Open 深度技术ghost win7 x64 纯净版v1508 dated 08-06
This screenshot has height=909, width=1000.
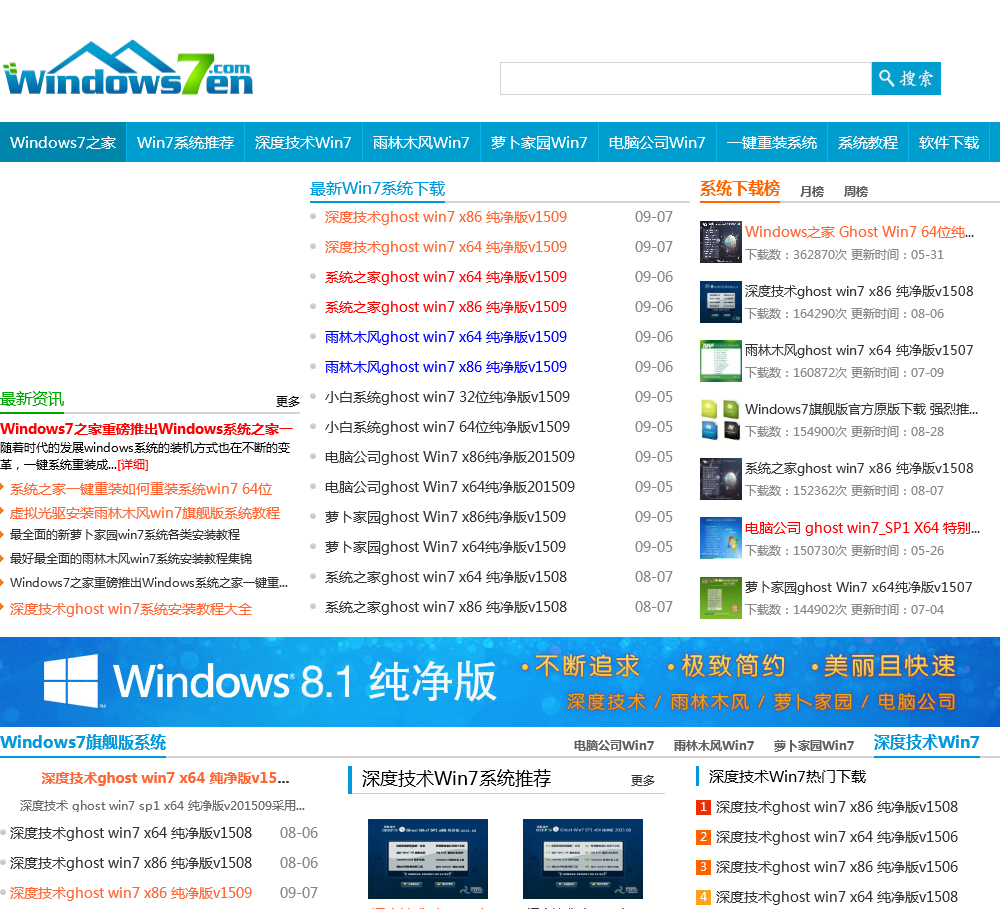coord(131,833)
